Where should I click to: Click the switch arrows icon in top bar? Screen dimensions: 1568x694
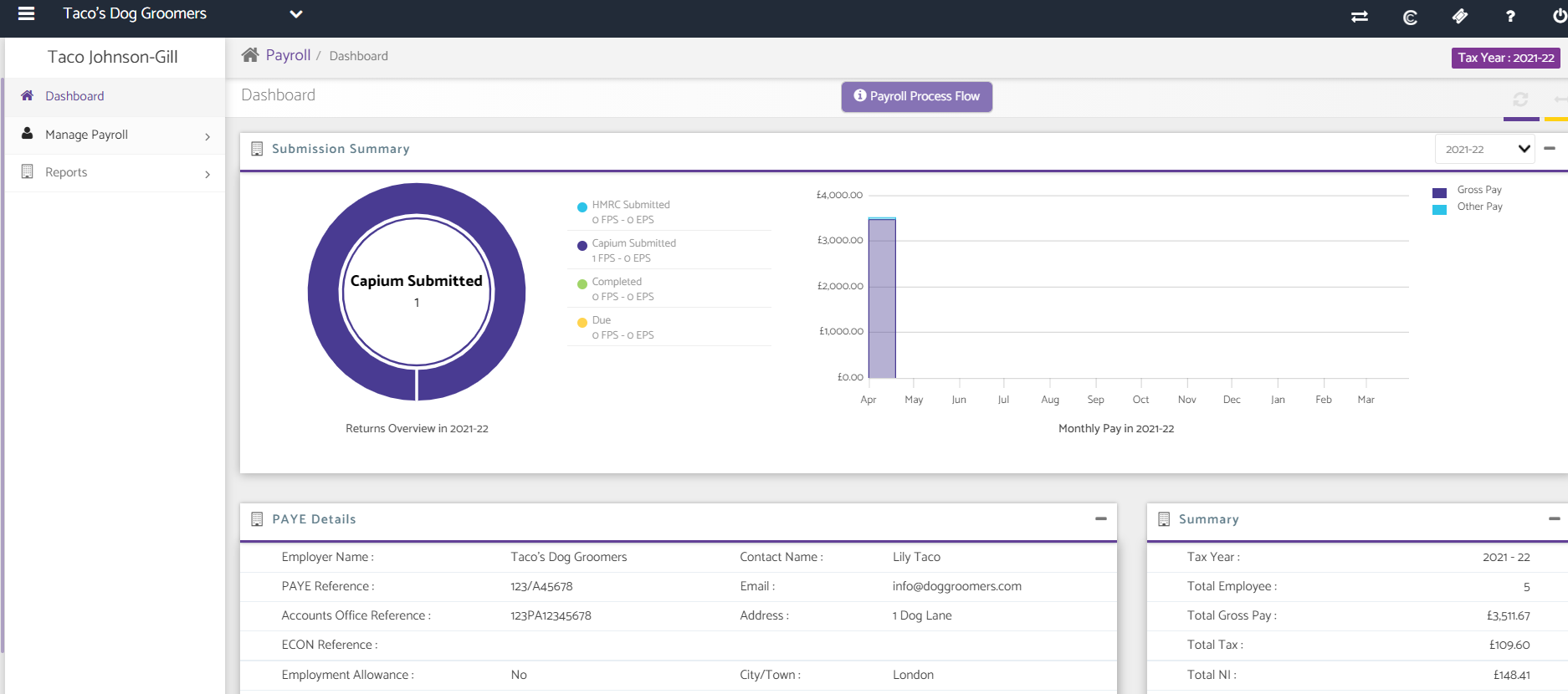tap(1360, 16)
